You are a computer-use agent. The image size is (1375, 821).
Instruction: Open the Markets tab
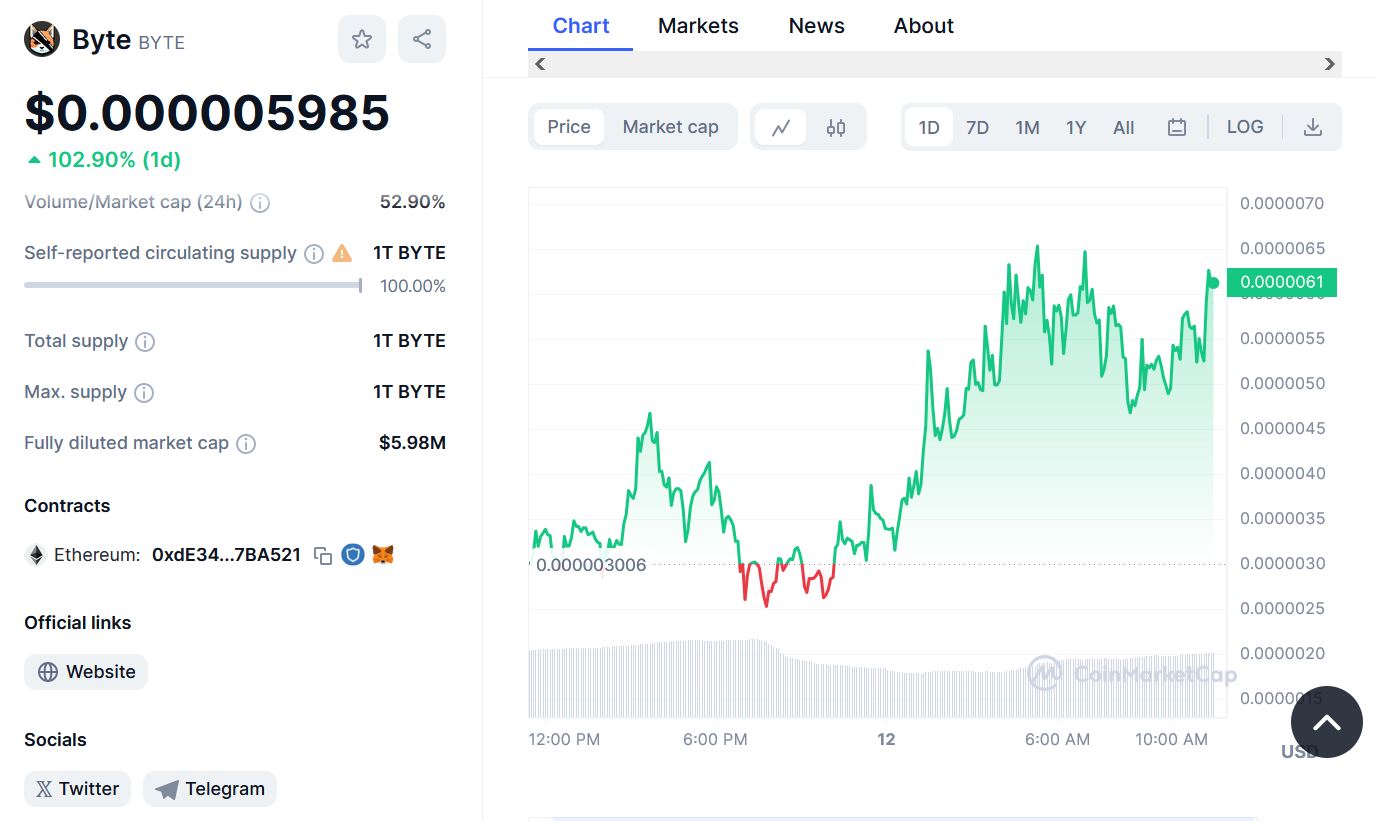[x=698, y=26]
